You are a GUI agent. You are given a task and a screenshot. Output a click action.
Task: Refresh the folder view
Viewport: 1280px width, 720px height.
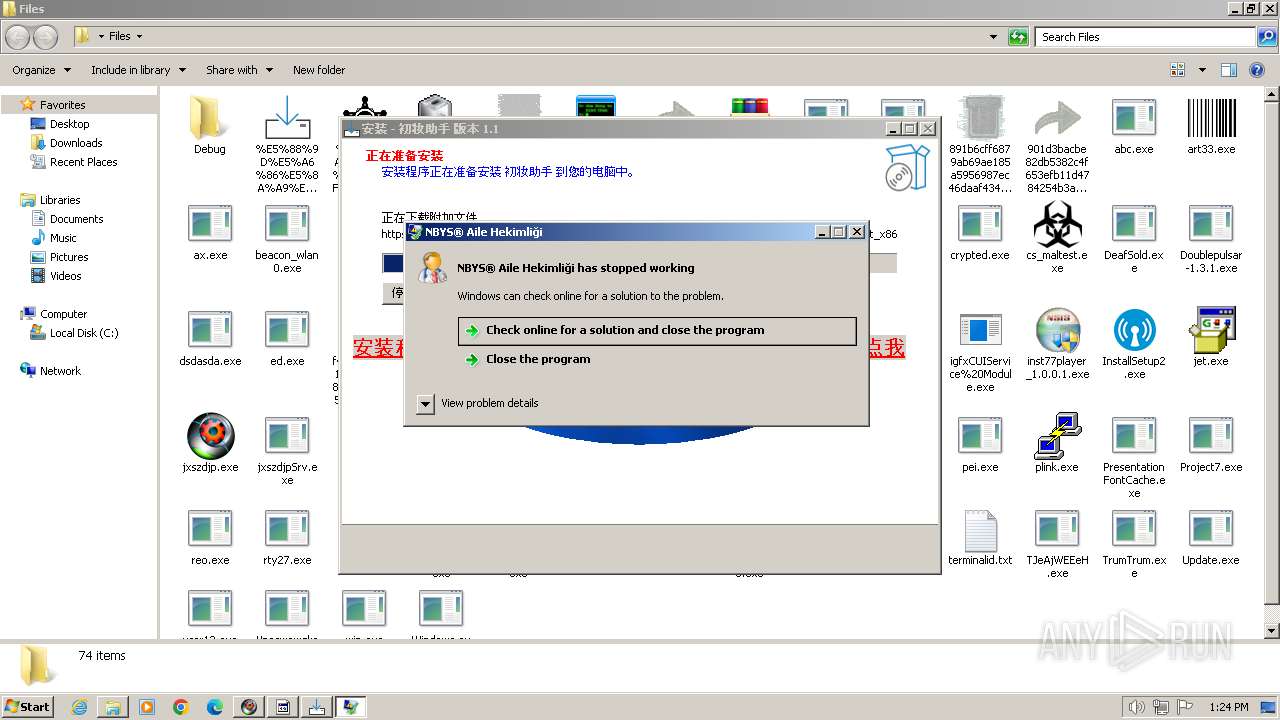(x=1018, y=37)
